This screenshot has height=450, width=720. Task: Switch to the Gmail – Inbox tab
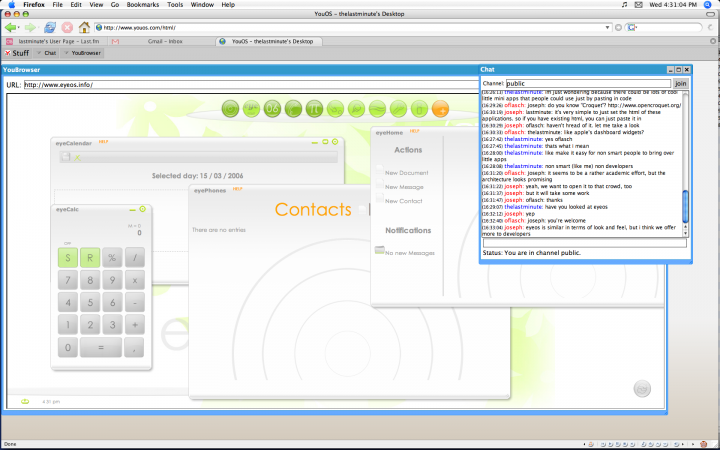coord(162,41)
